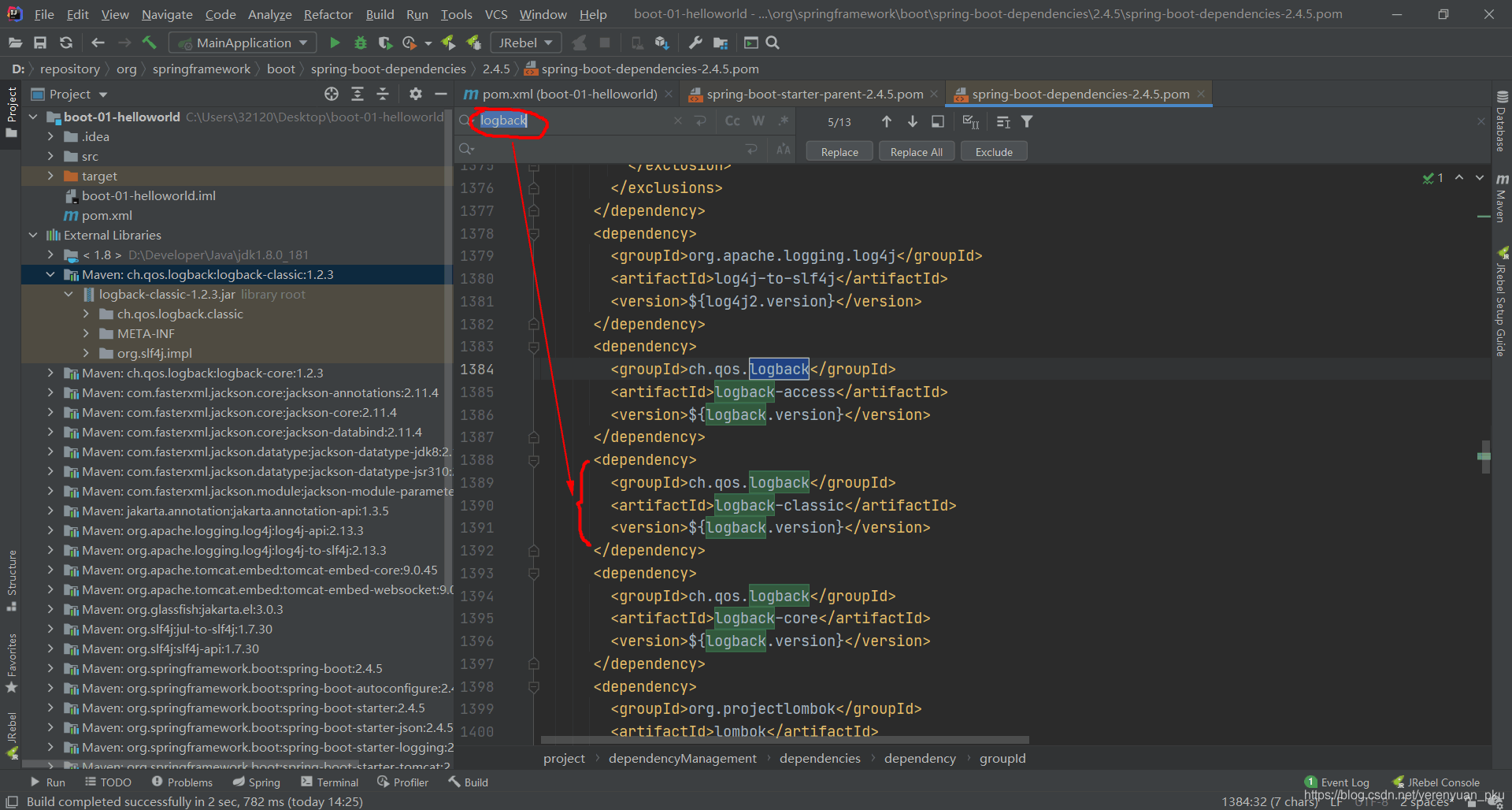Click the replace text input field
1512x810 pixels.
click(606, 149)
